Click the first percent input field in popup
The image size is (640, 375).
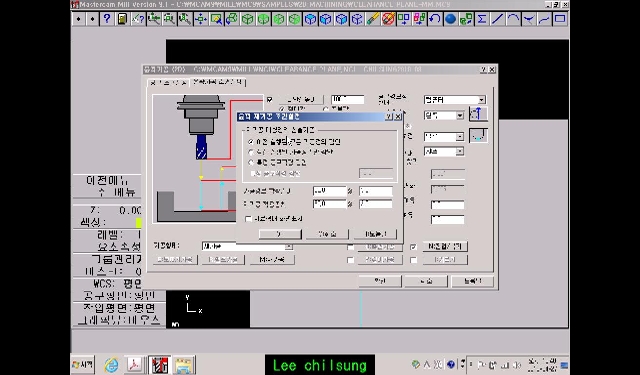(329, 191)
